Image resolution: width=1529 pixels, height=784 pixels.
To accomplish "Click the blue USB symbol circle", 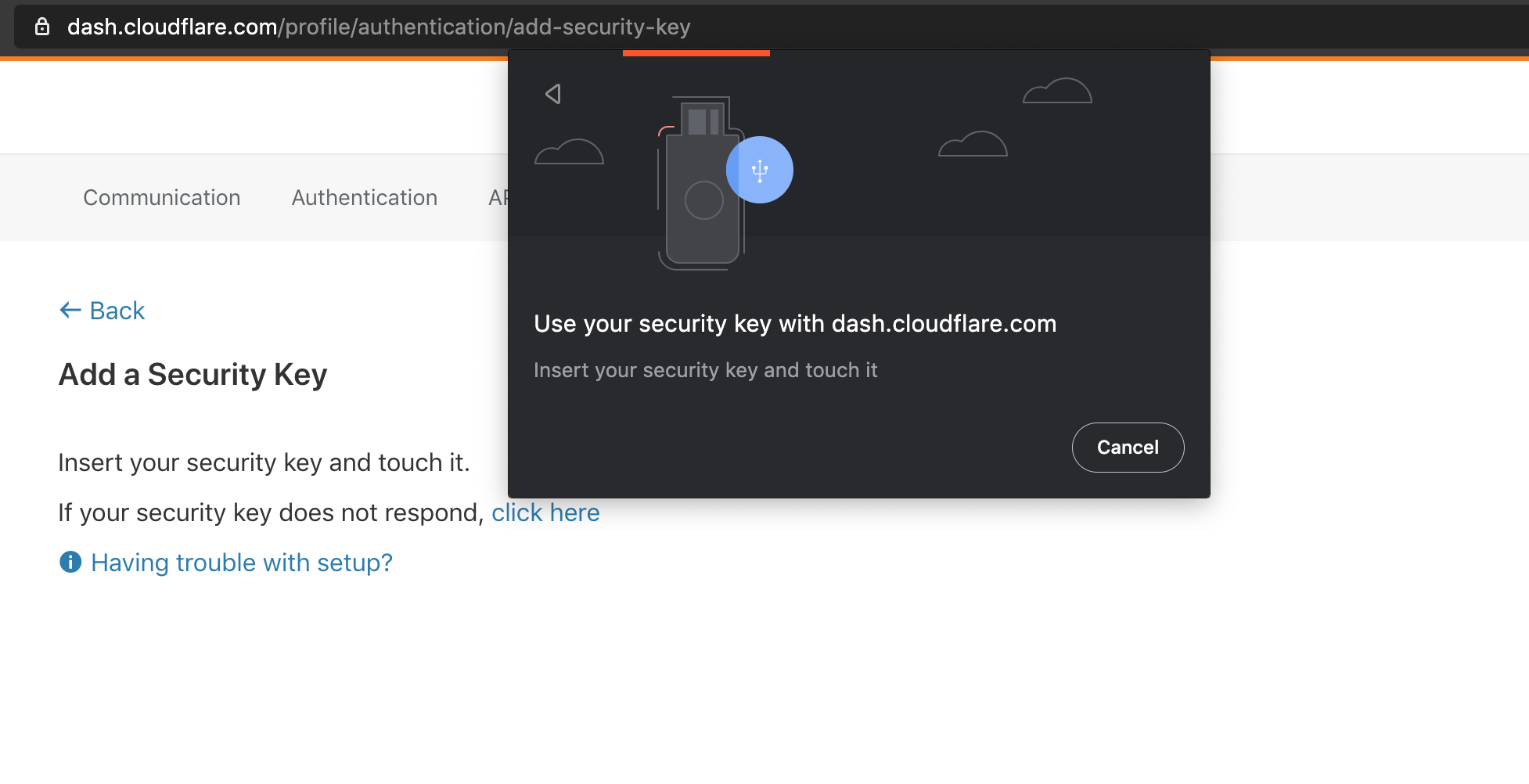I will (x=760, y=170).
